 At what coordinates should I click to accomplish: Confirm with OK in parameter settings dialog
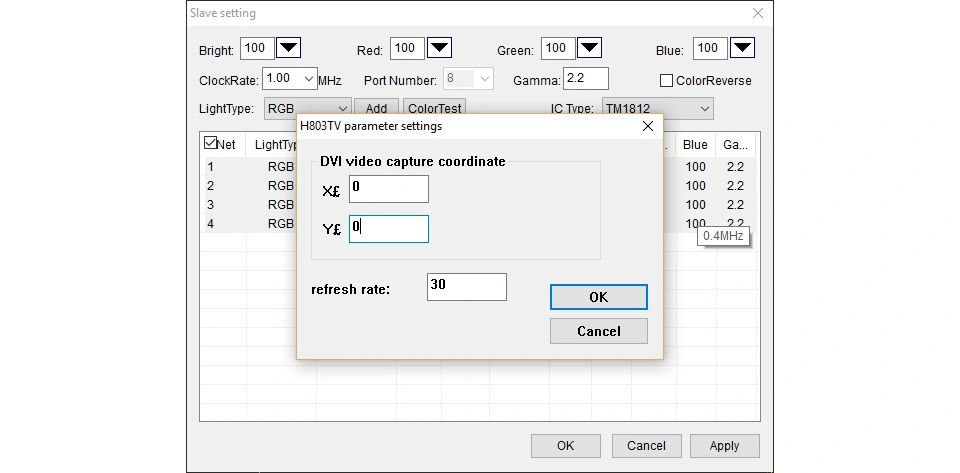(x=598, y=297)
